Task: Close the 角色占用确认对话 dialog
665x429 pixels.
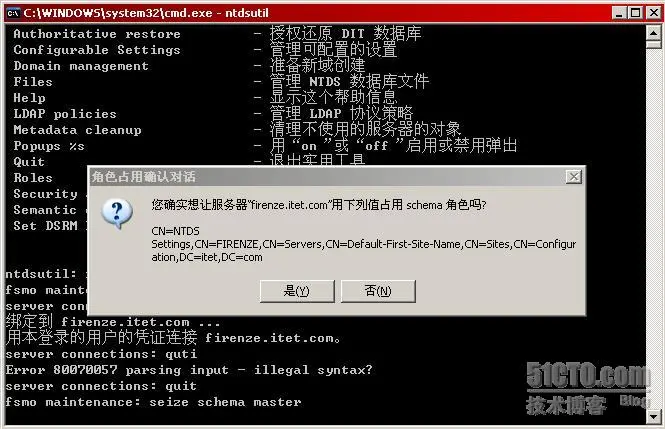Action: coord(573,176)
